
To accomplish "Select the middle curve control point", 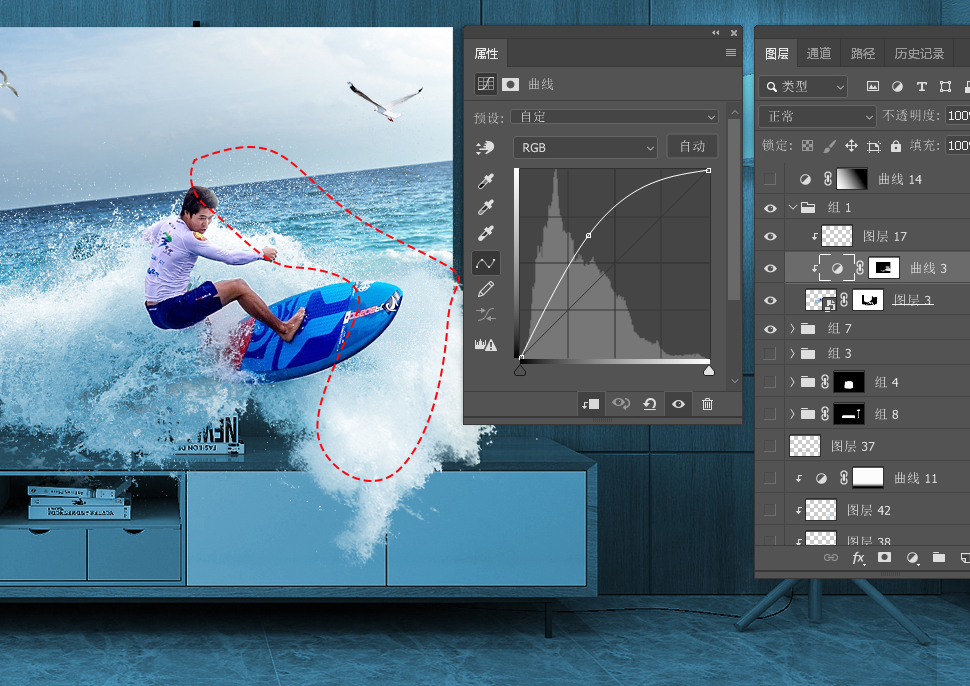I will [x=588, y=235].
